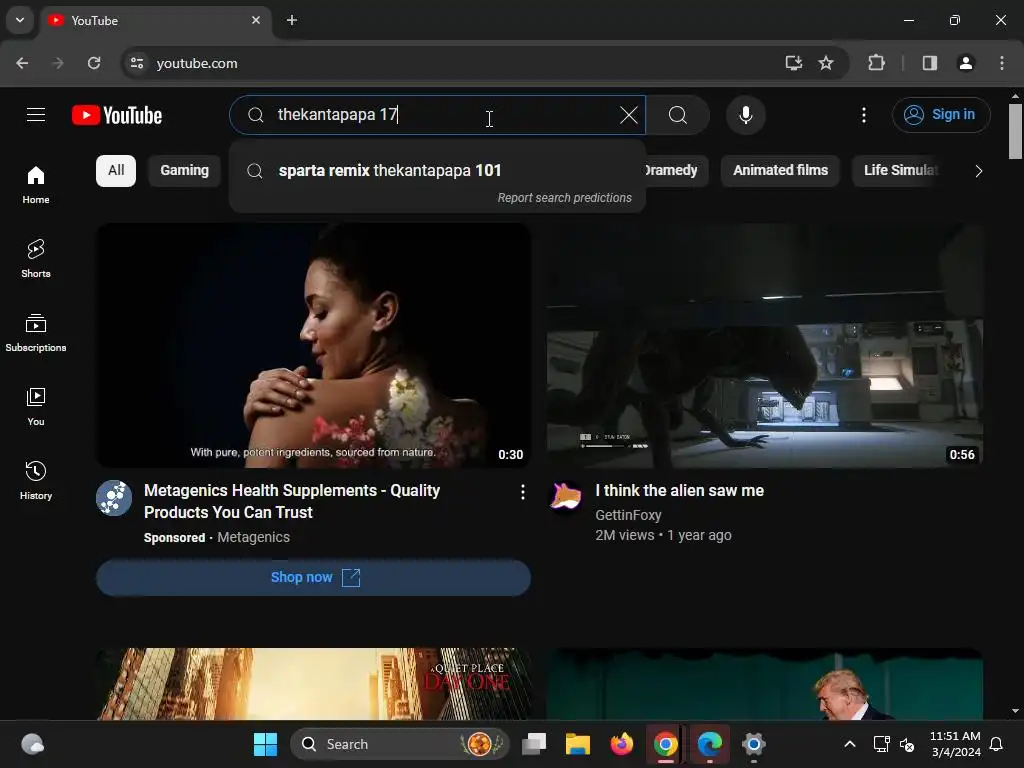
Task: Bookmark this page with the star
Action: tap(826, 63)
